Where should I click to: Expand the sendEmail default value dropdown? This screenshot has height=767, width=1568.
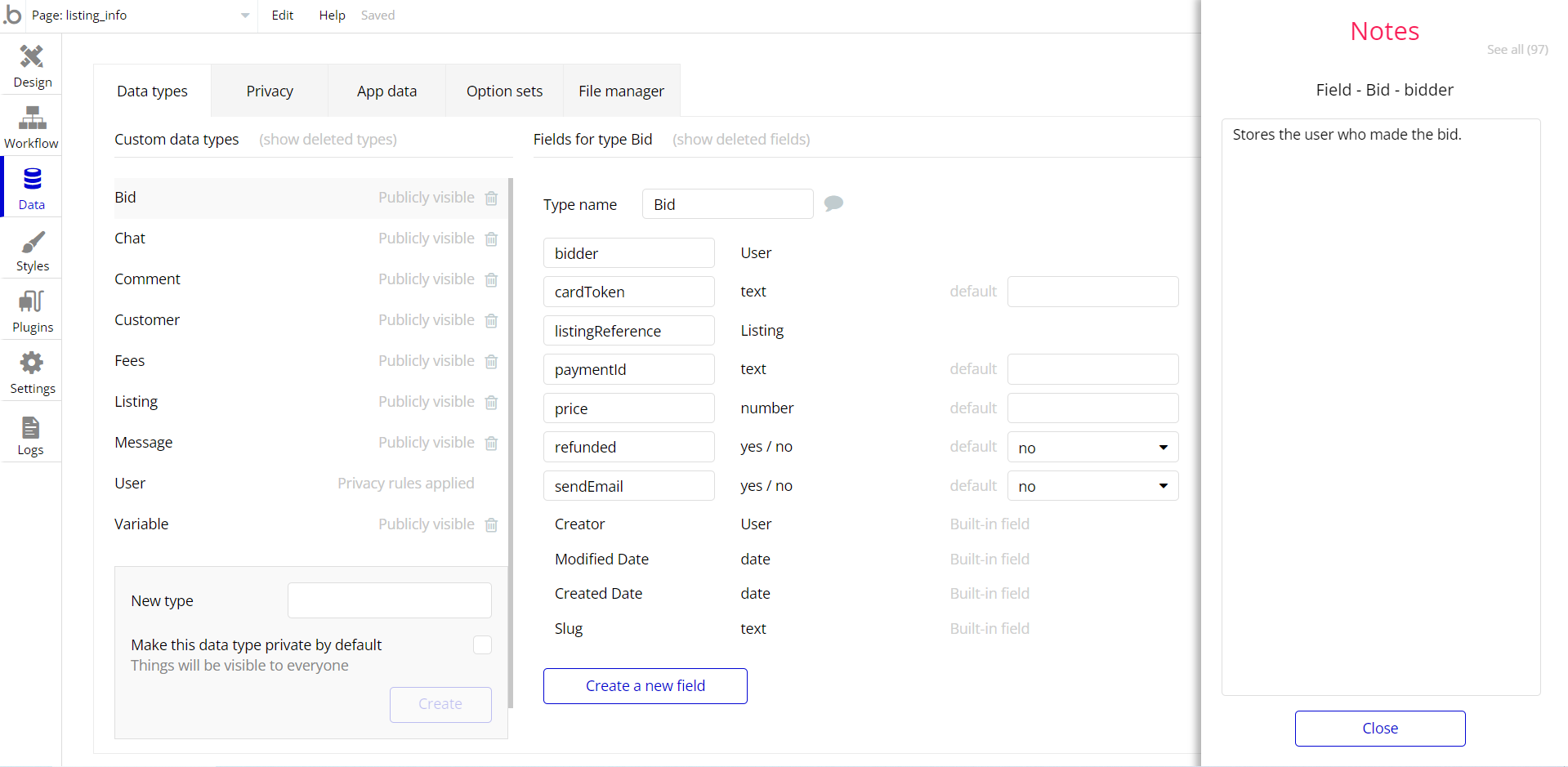(x=1092, y=486)
